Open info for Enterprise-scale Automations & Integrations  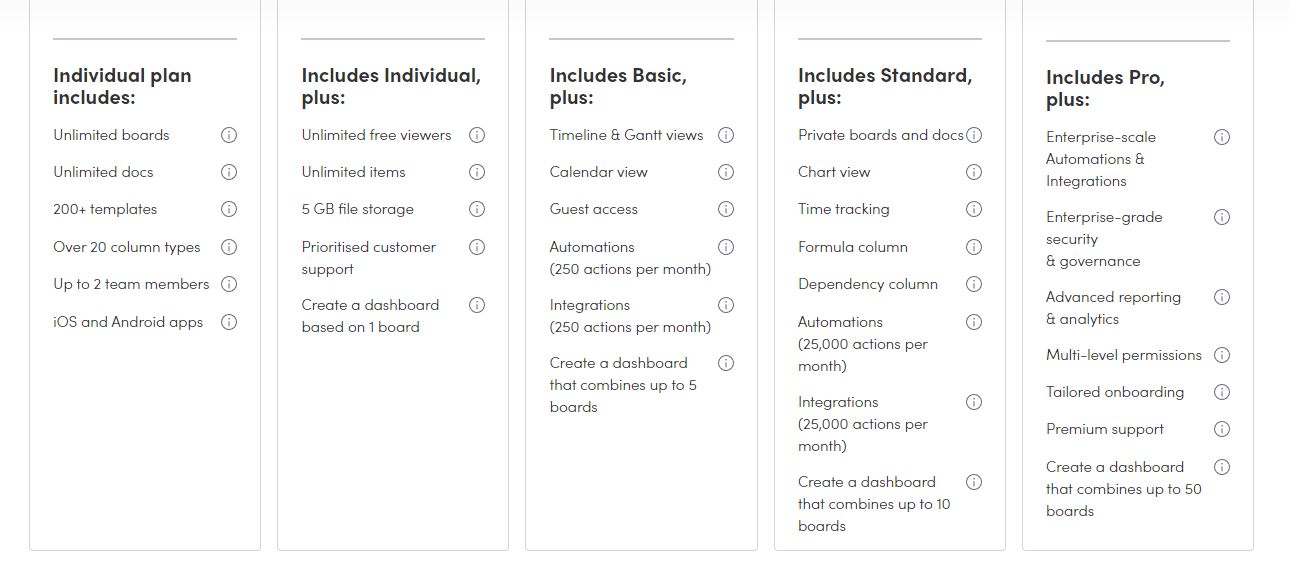click(x=1222, y=137)
